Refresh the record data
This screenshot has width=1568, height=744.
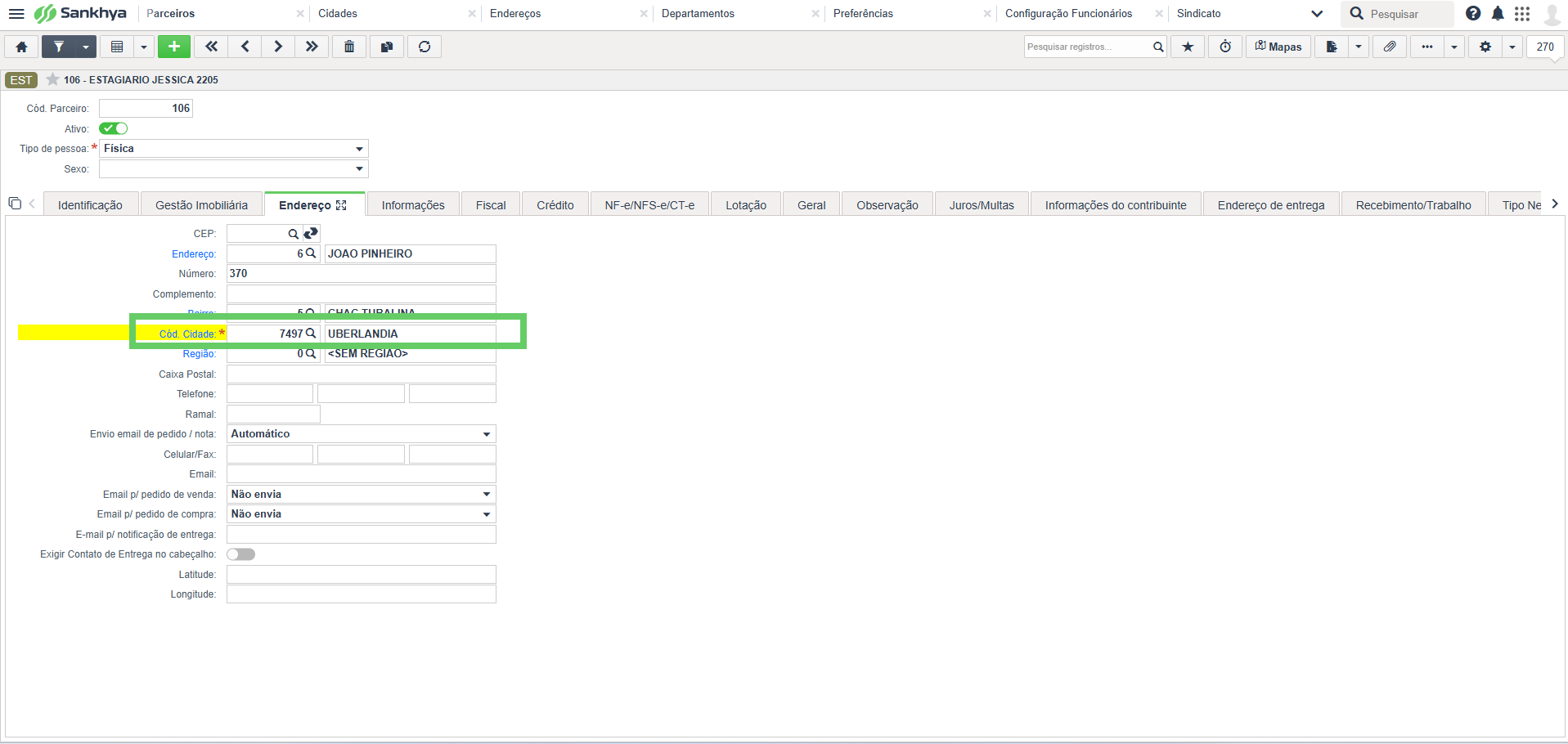pyautogui.click(x=425, y=47)
